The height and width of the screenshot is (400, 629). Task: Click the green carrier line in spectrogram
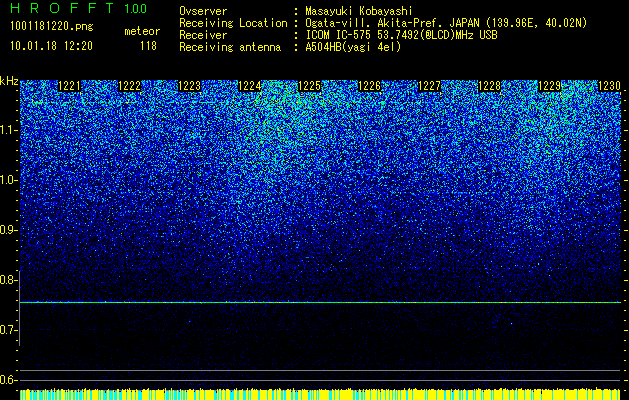[x=320, y=302]
